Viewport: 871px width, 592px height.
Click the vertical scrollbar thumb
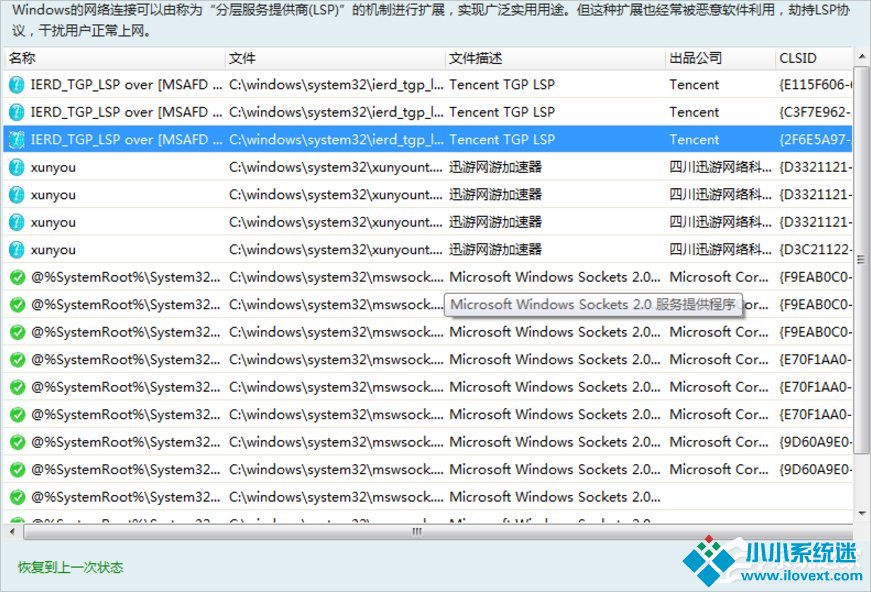tap(861, 259)
